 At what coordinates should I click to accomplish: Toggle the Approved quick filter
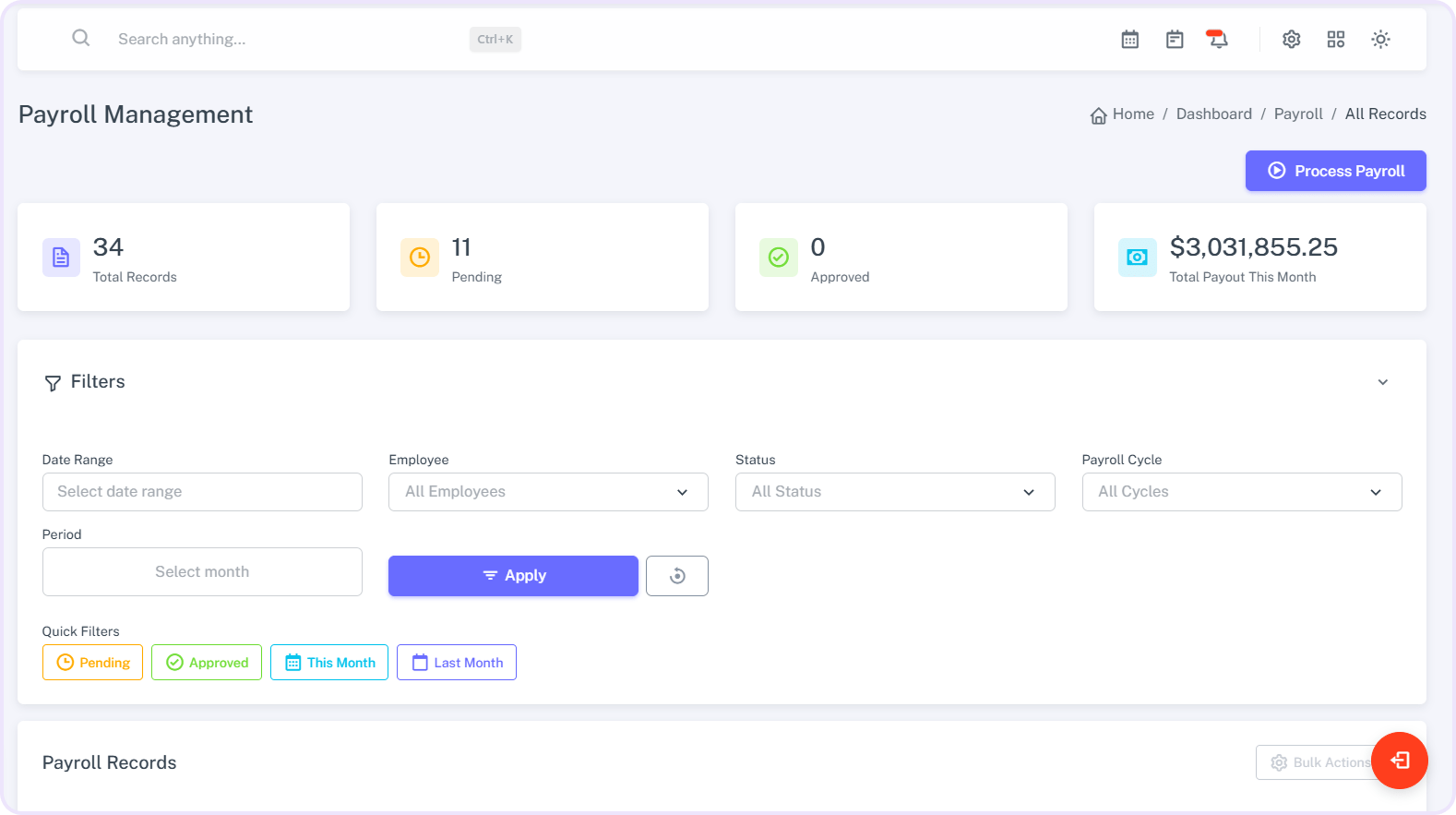(x=207, y=663)
